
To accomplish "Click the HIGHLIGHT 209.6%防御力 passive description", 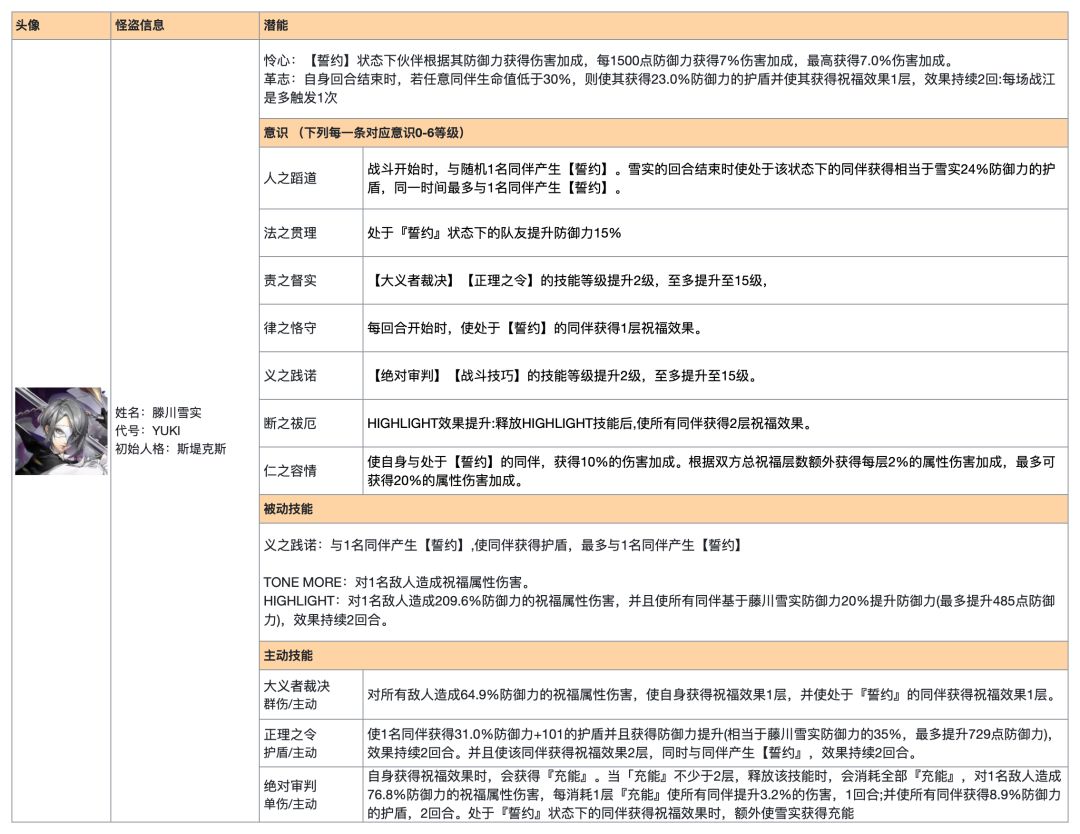I will pyautogui.click(x=659, y=610).
